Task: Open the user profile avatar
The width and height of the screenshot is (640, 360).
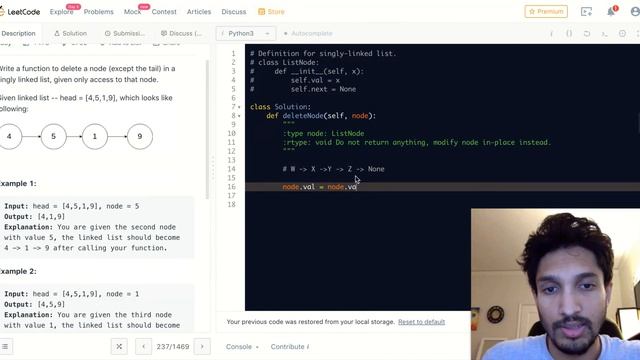Action: [x=635, y=11]
